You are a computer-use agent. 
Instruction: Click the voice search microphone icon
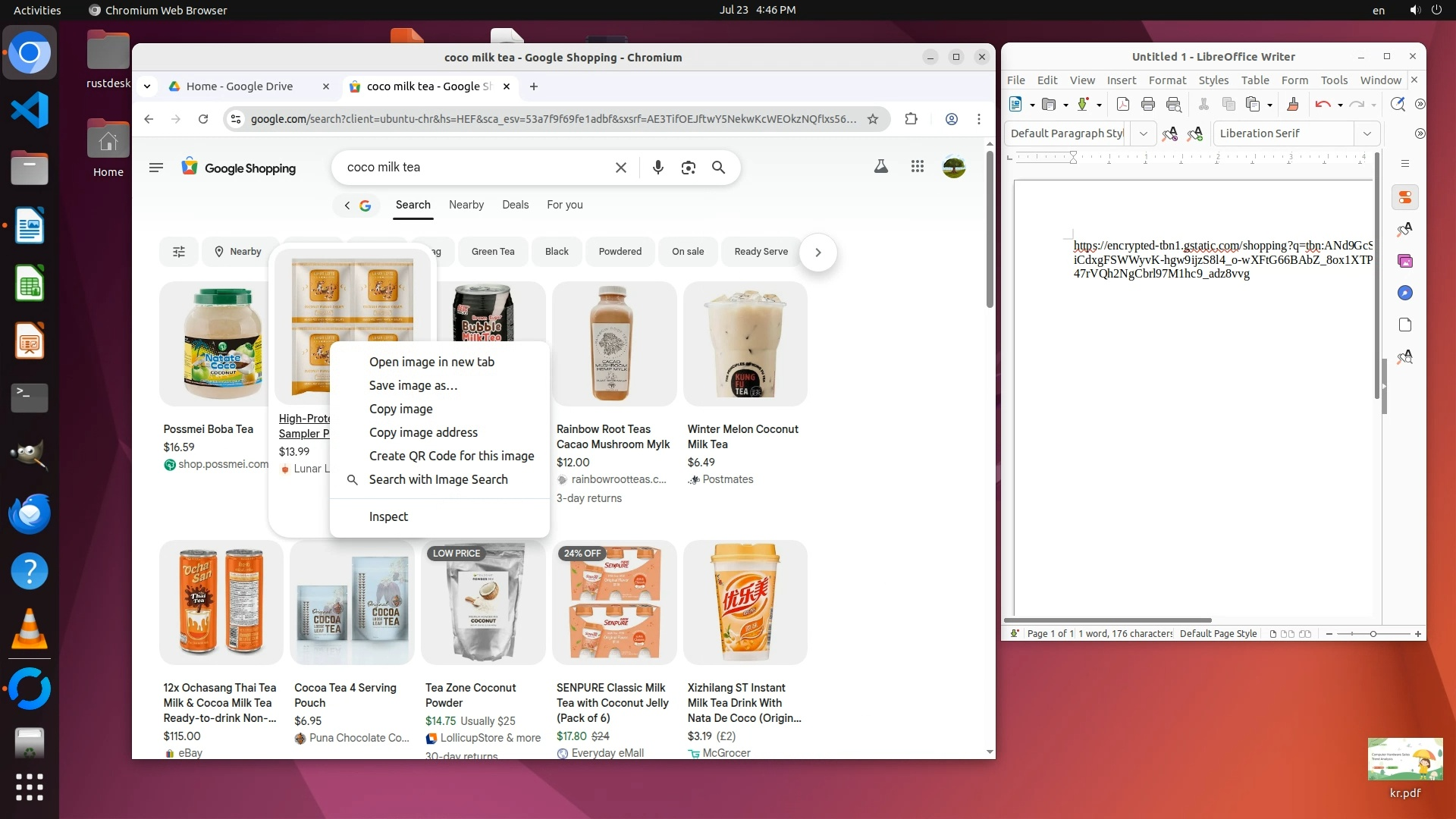tap(657, 168)
